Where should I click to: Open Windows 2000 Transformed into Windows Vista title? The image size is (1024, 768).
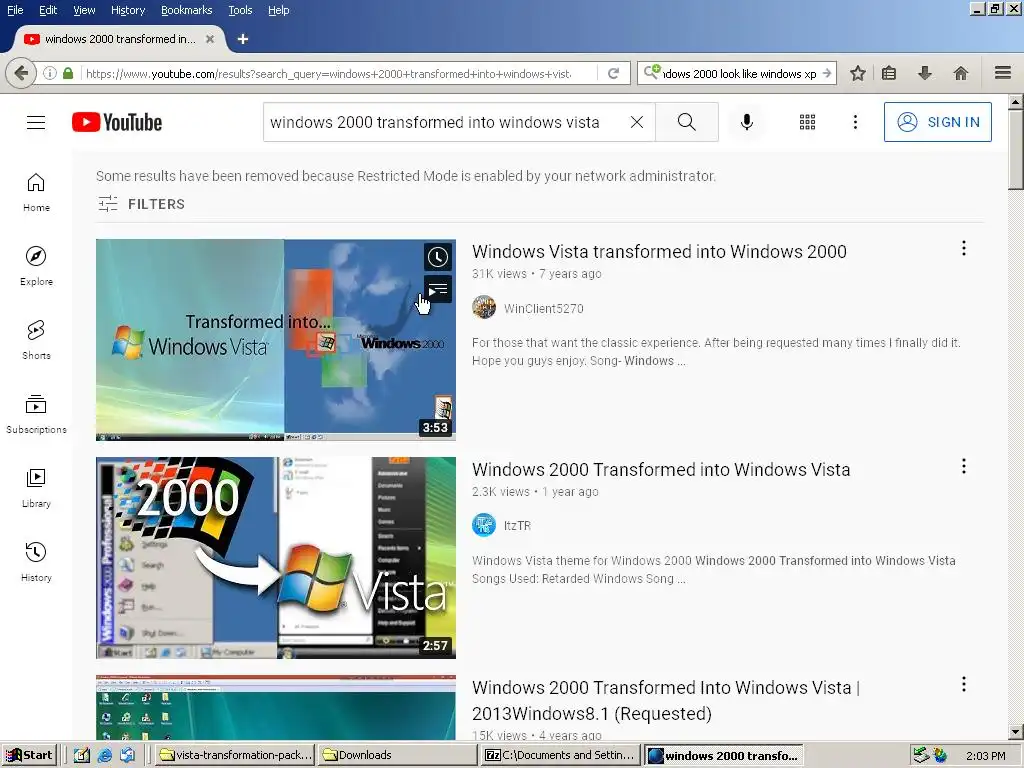point(661,470)
